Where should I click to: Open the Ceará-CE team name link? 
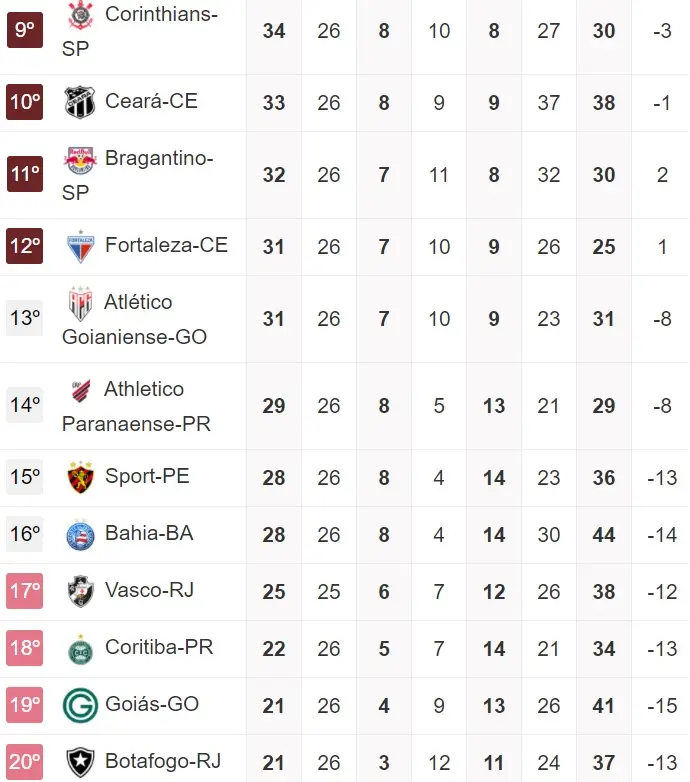151,102
